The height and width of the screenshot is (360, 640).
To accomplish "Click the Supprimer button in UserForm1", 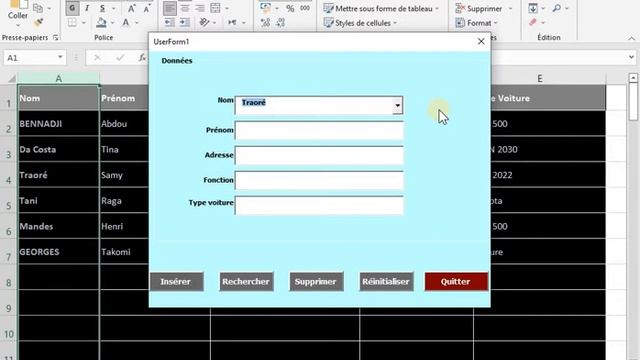I will (316, 282).
